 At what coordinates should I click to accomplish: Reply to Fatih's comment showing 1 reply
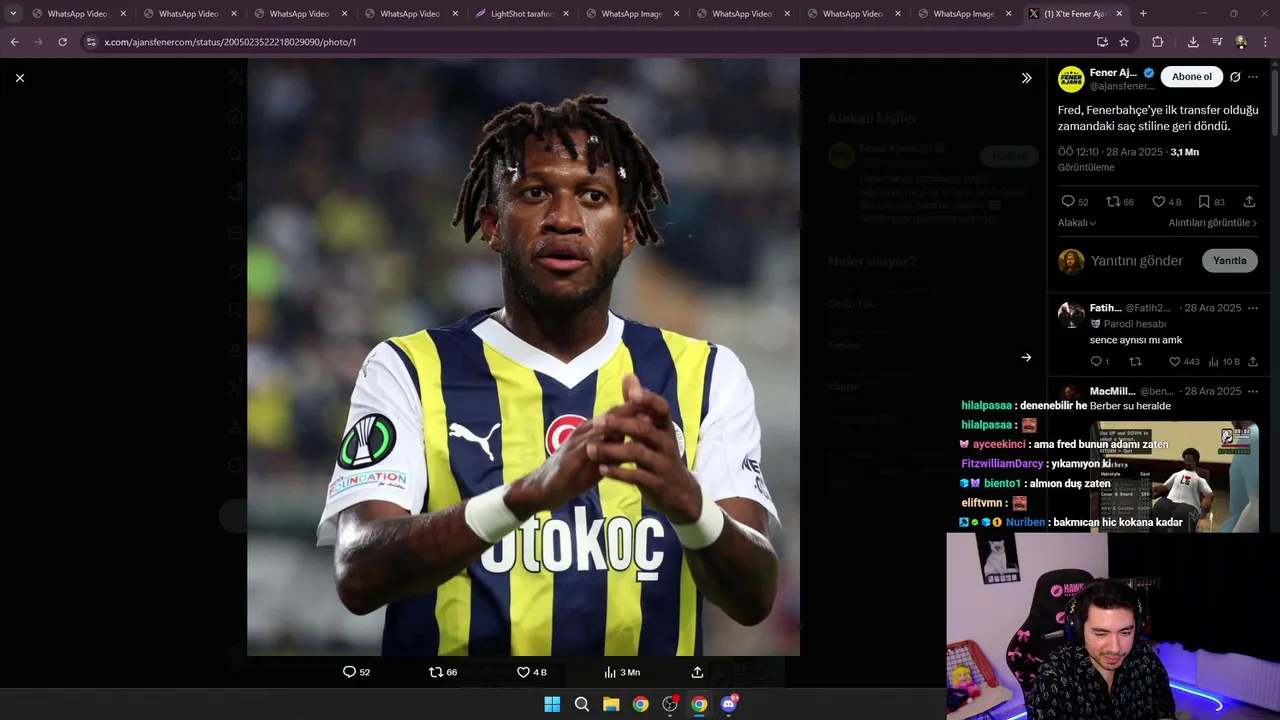pos(1099,362)
